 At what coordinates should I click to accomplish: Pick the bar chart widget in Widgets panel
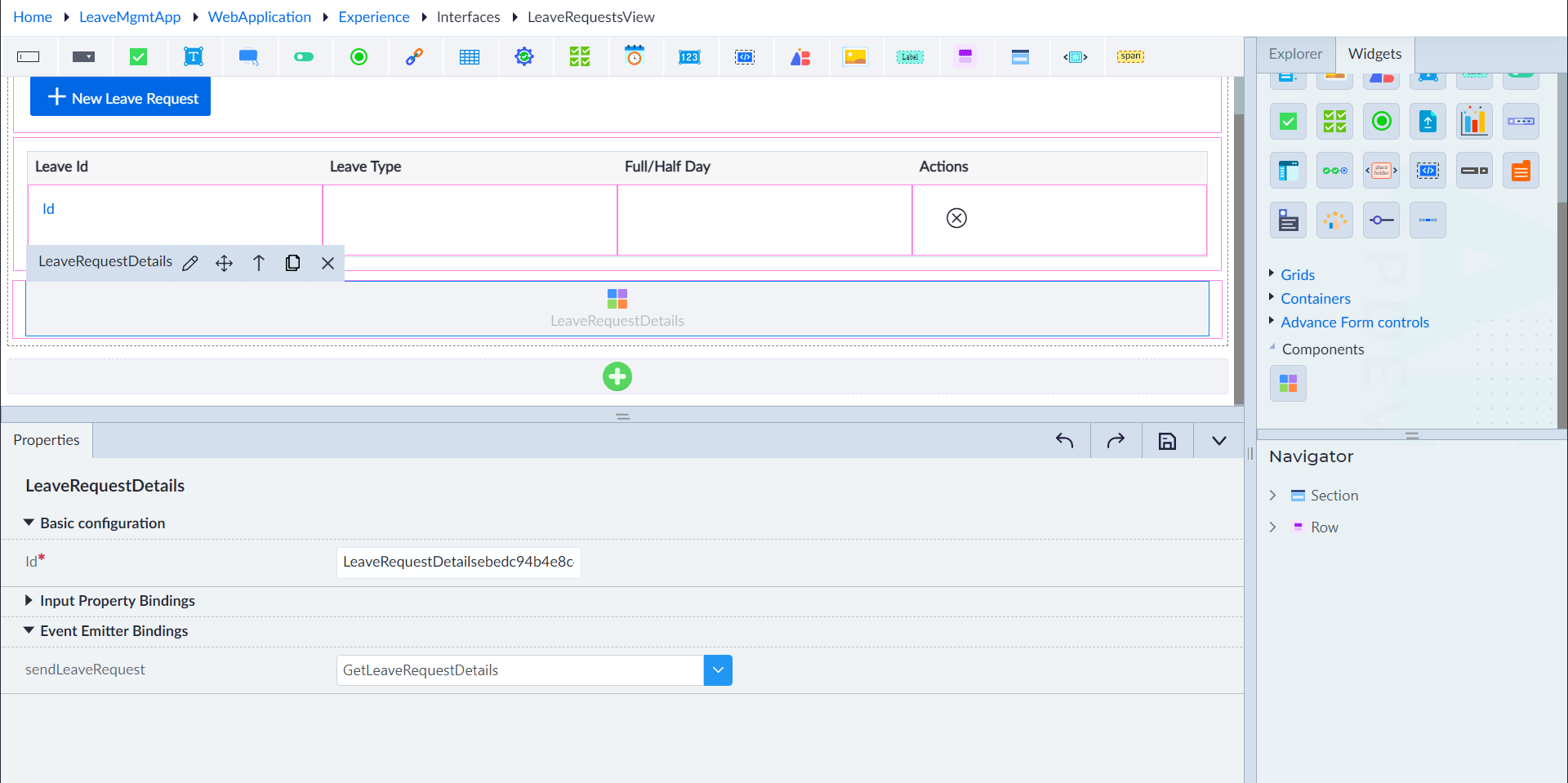(x=1474, y=122)
